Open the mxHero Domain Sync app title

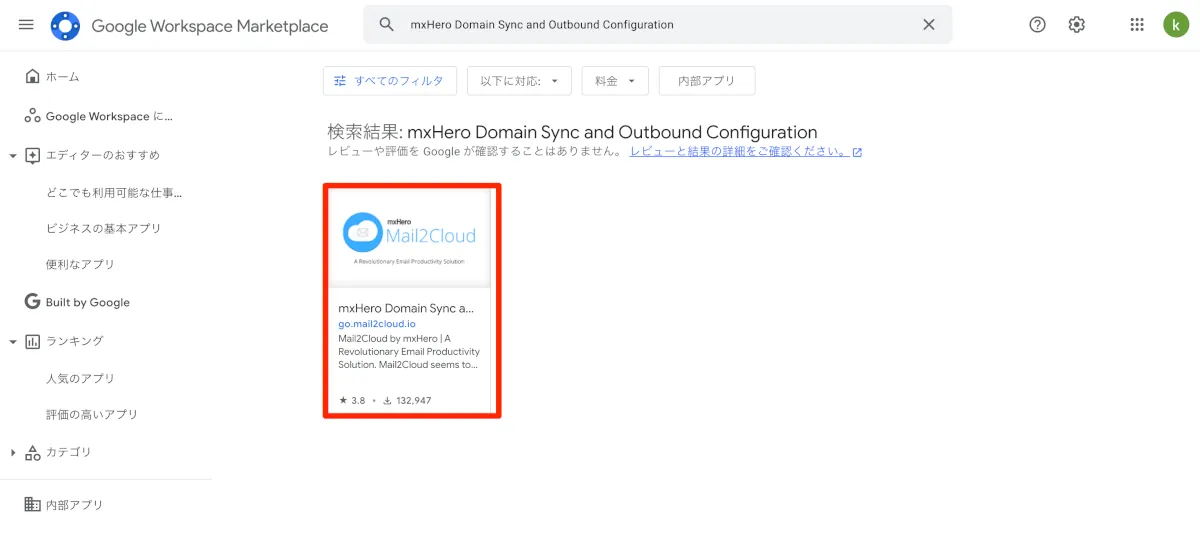(406, 308)
